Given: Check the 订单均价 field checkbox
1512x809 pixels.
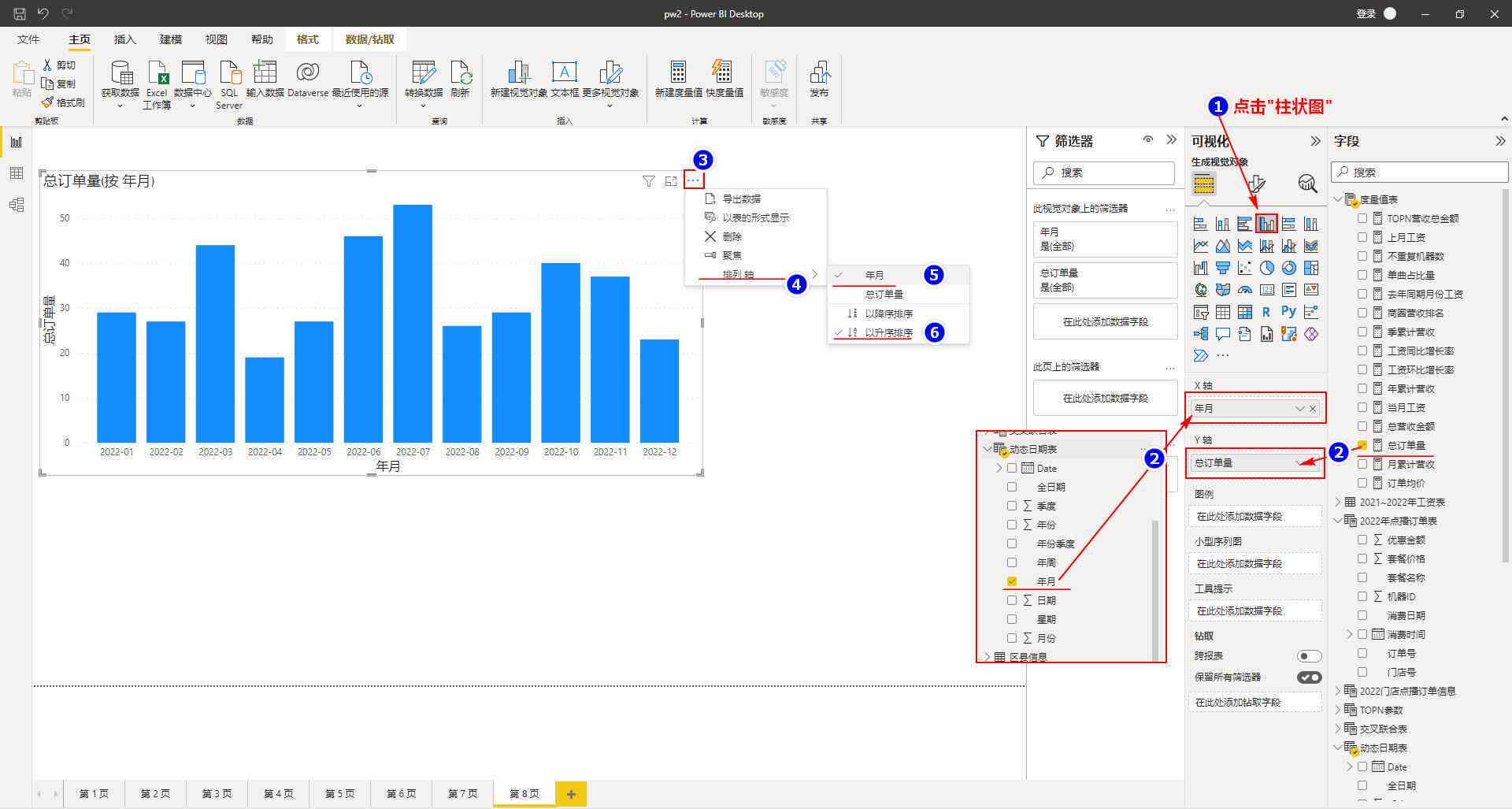Looking at the screenshot, I should tap(1362, 483).
